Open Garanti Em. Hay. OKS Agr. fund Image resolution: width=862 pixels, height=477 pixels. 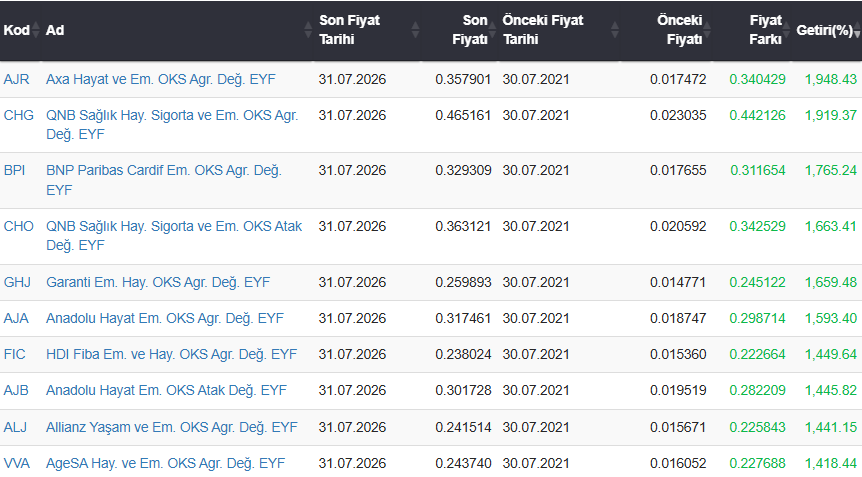pos(158,282)
